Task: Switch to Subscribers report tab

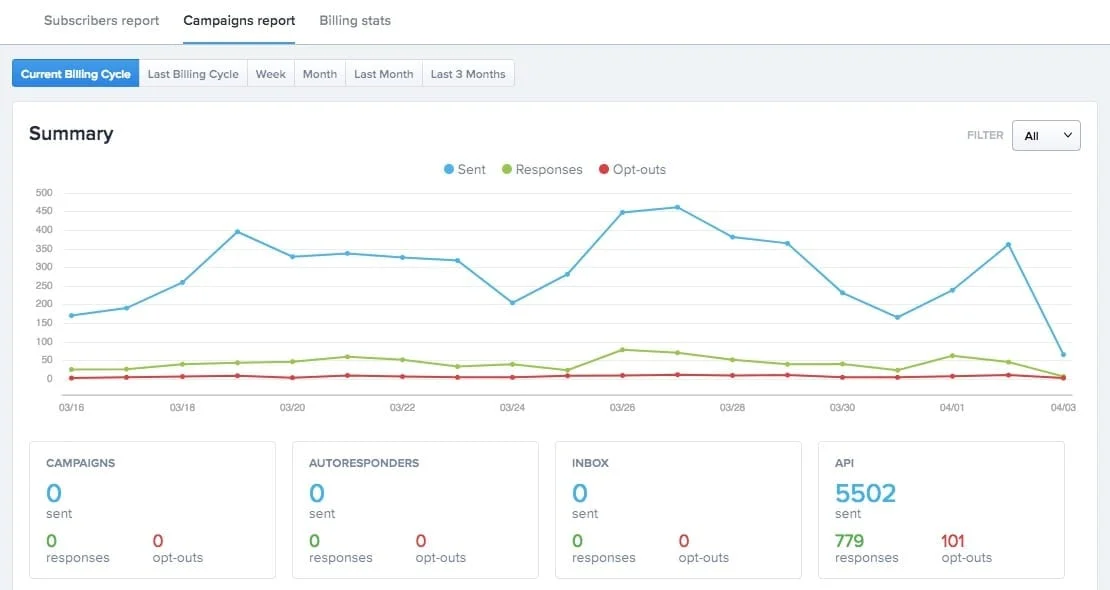Action: (101, 21)
